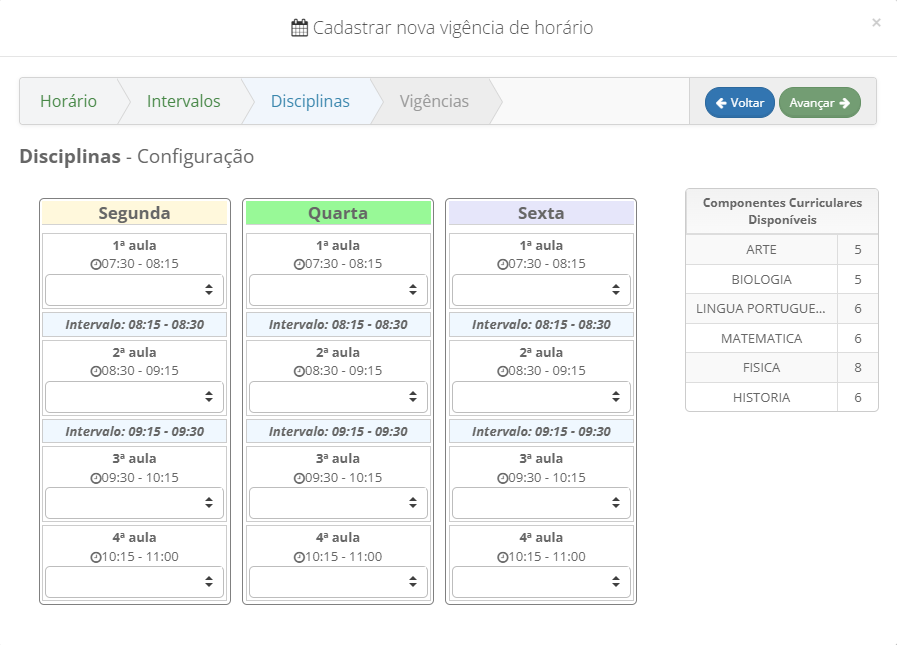Image resolution: width=897 pixels, height=645 pixels.
Task: Click clock icon of Quarta 4ª aula
Action: click(299, 557)
